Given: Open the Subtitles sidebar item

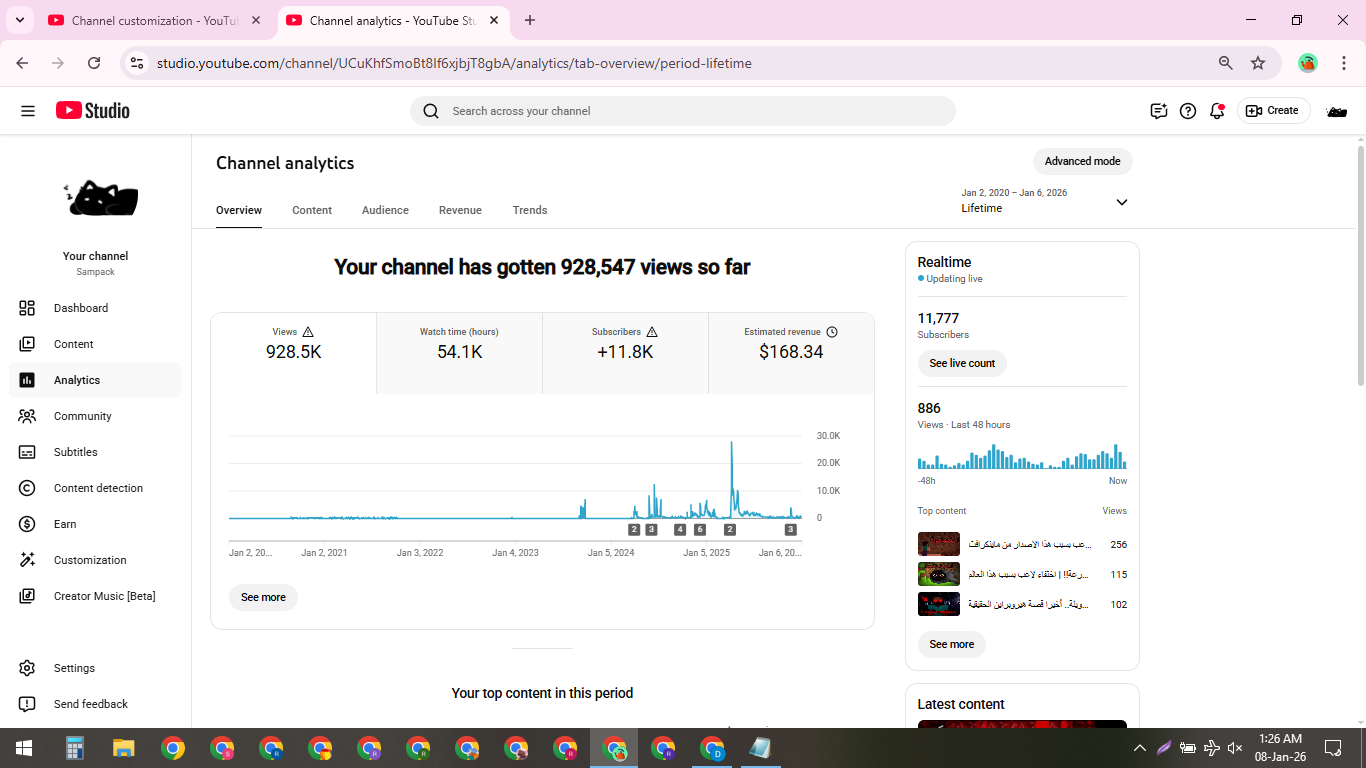Looking at the screenshot, I should [x=76, y=452].
